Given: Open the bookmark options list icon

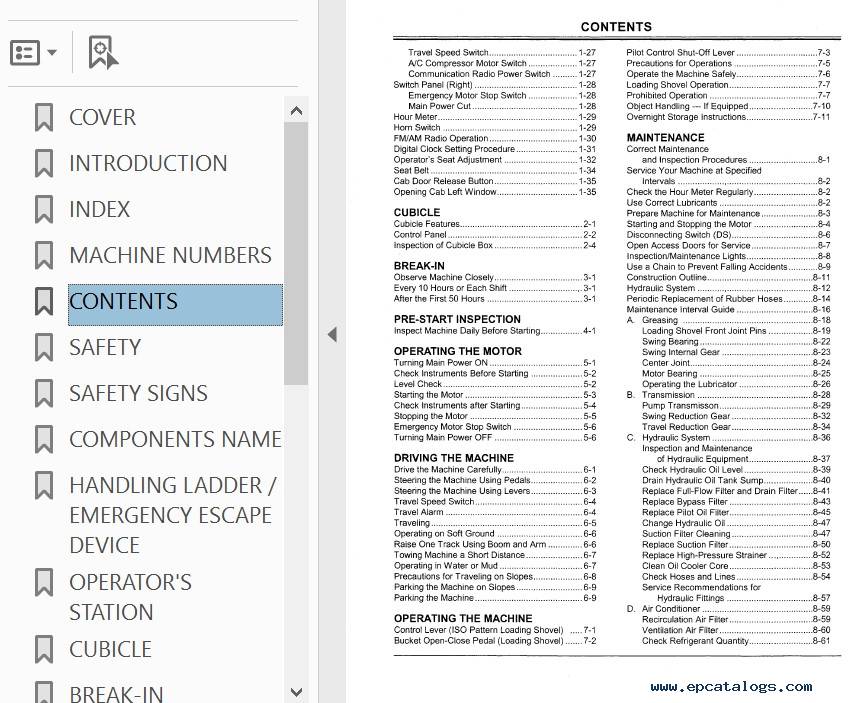Looking at the screenshot, I should 25,53.
